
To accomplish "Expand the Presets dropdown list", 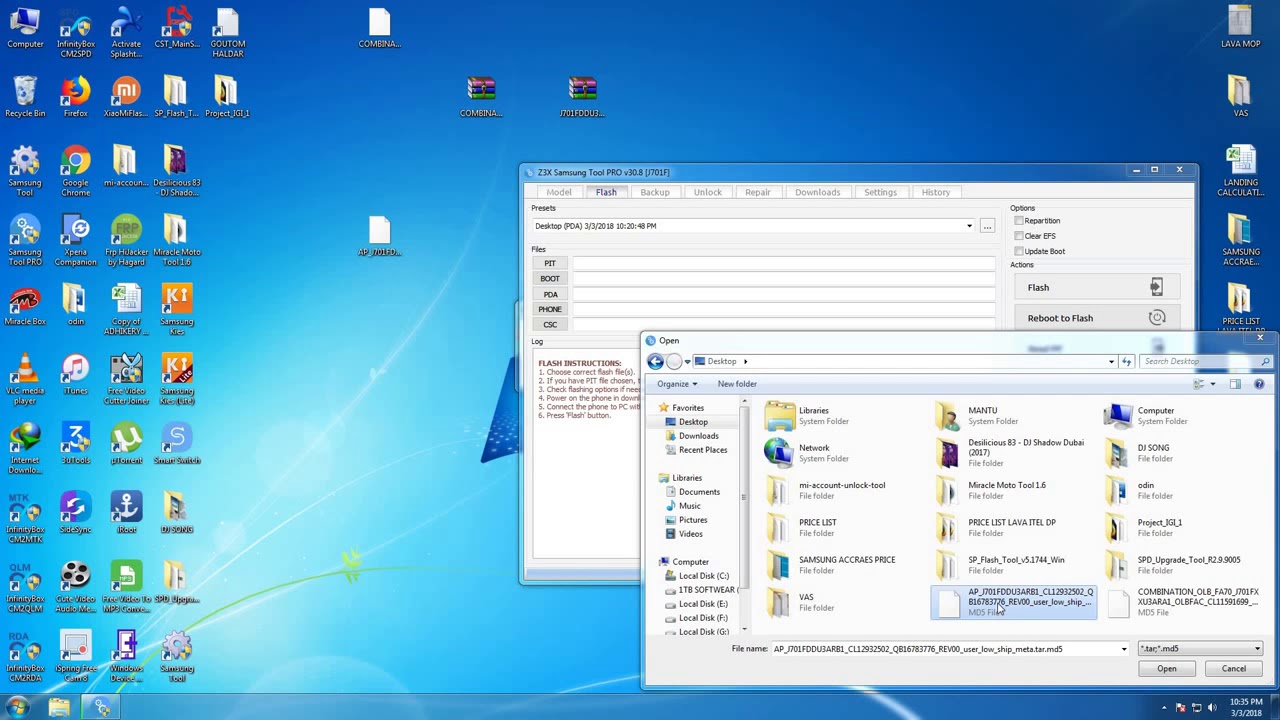I will (969, 226).
